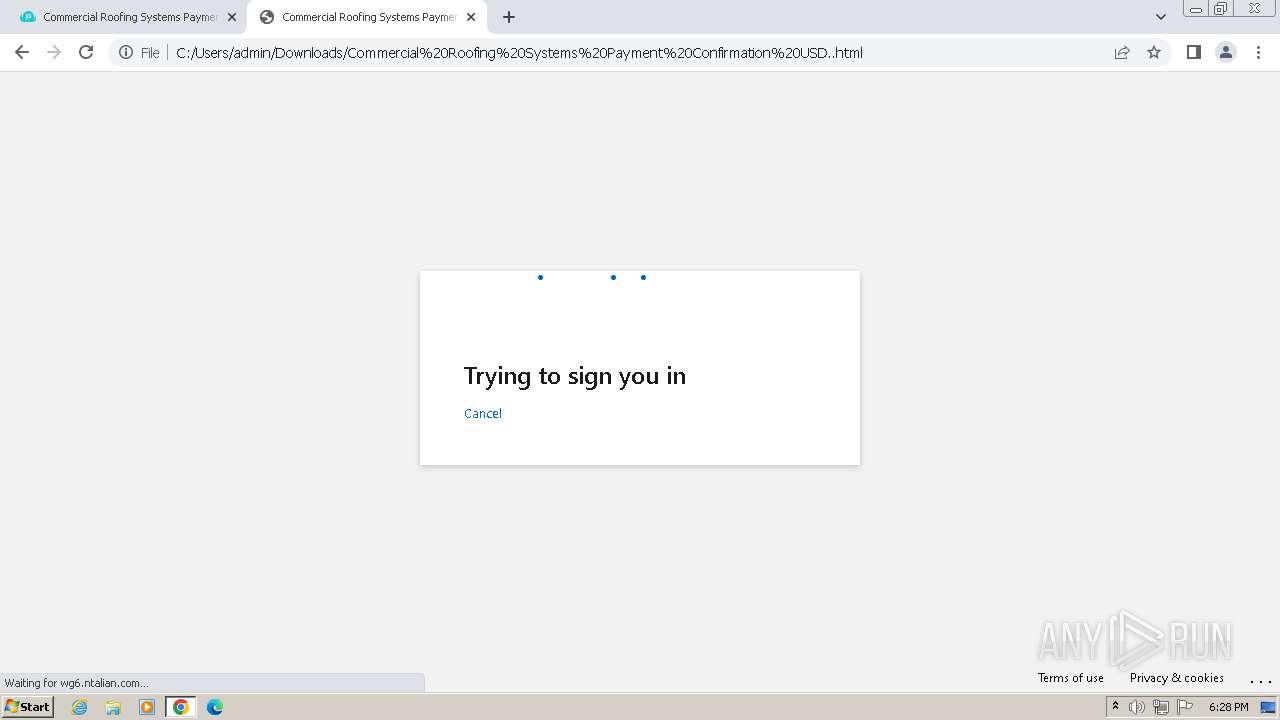
Task: Open Chrome's three-dot menu
Action: (x=1259, y=52)
